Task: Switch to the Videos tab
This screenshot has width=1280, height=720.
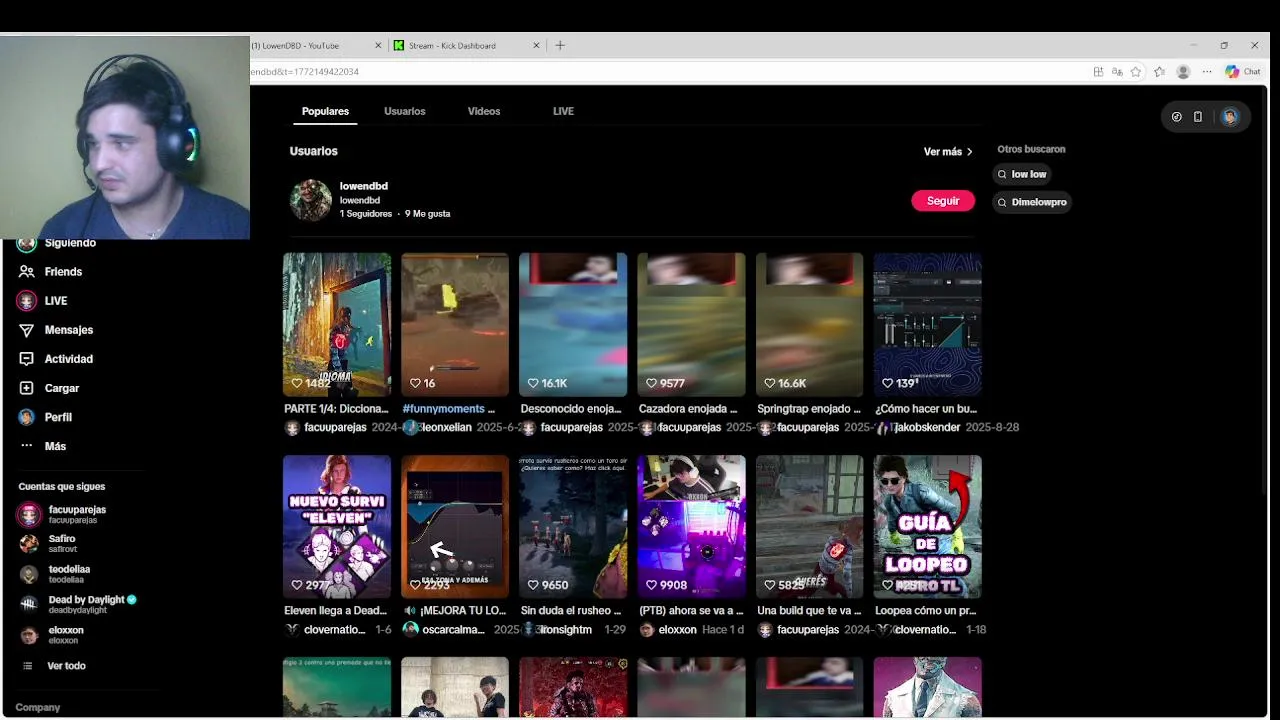Action: click(x=484, y=112)
